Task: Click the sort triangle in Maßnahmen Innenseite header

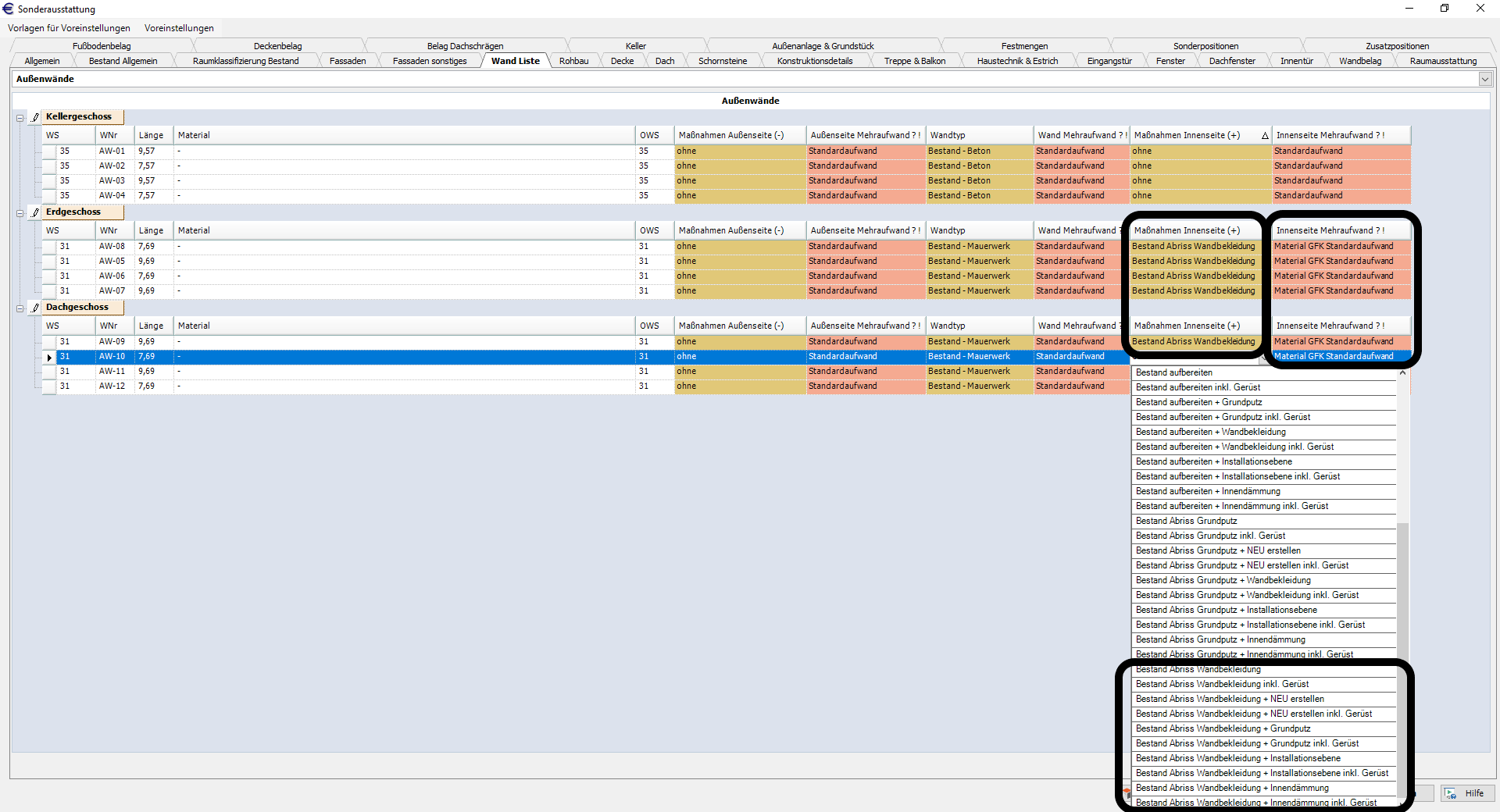Action: (x=1264, y=136)
